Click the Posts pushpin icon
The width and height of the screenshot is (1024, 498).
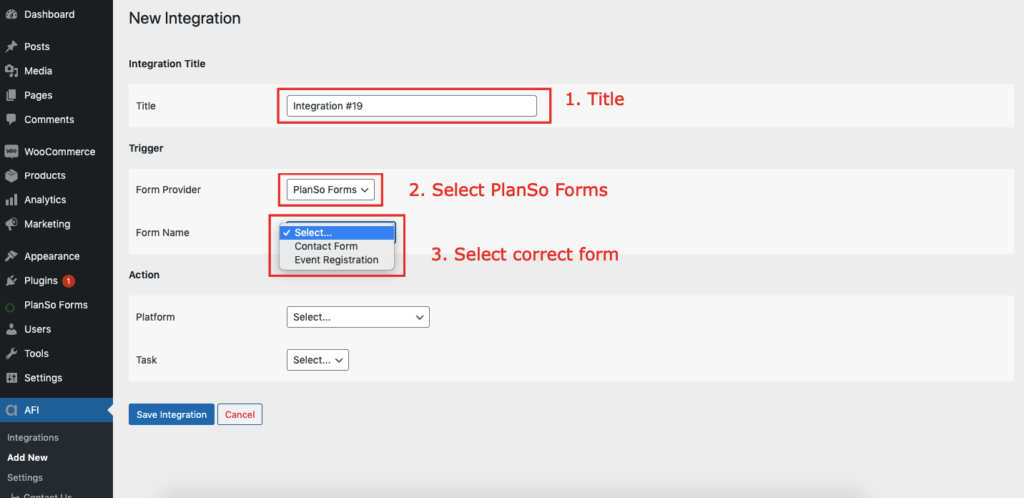(x=10, y=47)
